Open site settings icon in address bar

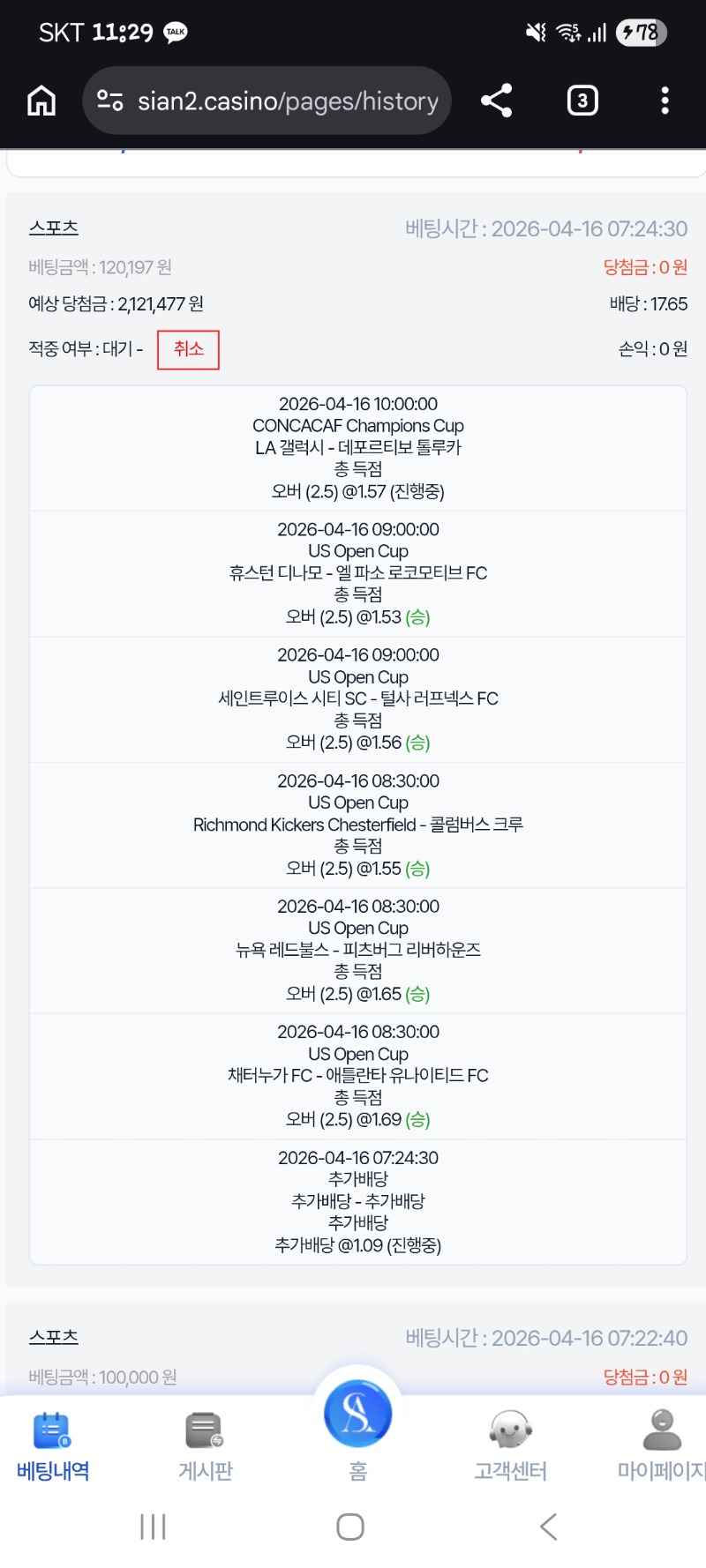110,101
